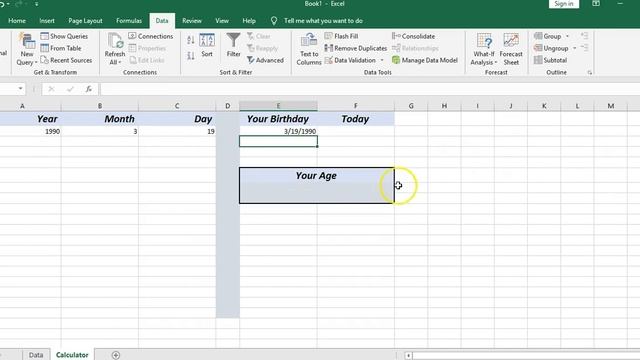Image resolution: width=640 pixels, height=360 pixels.
Task: Click Tell me what you want to do
Action: pyautogui.click(x=323, y=20)
